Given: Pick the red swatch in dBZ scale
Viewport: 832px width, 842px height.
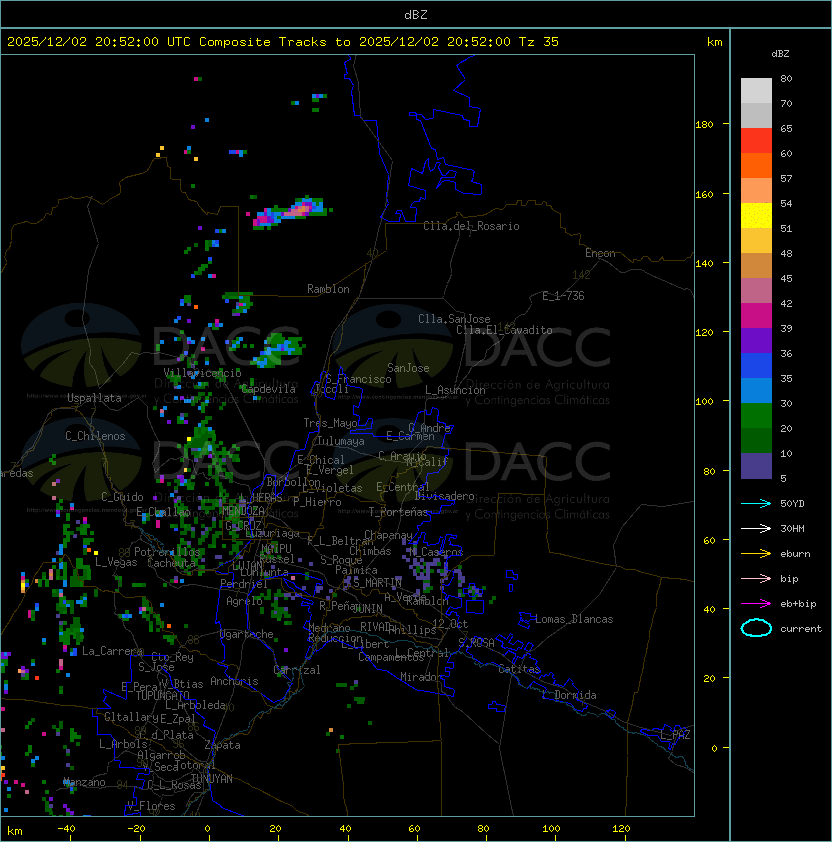Looking at the screenshot, I should (756, 141).
